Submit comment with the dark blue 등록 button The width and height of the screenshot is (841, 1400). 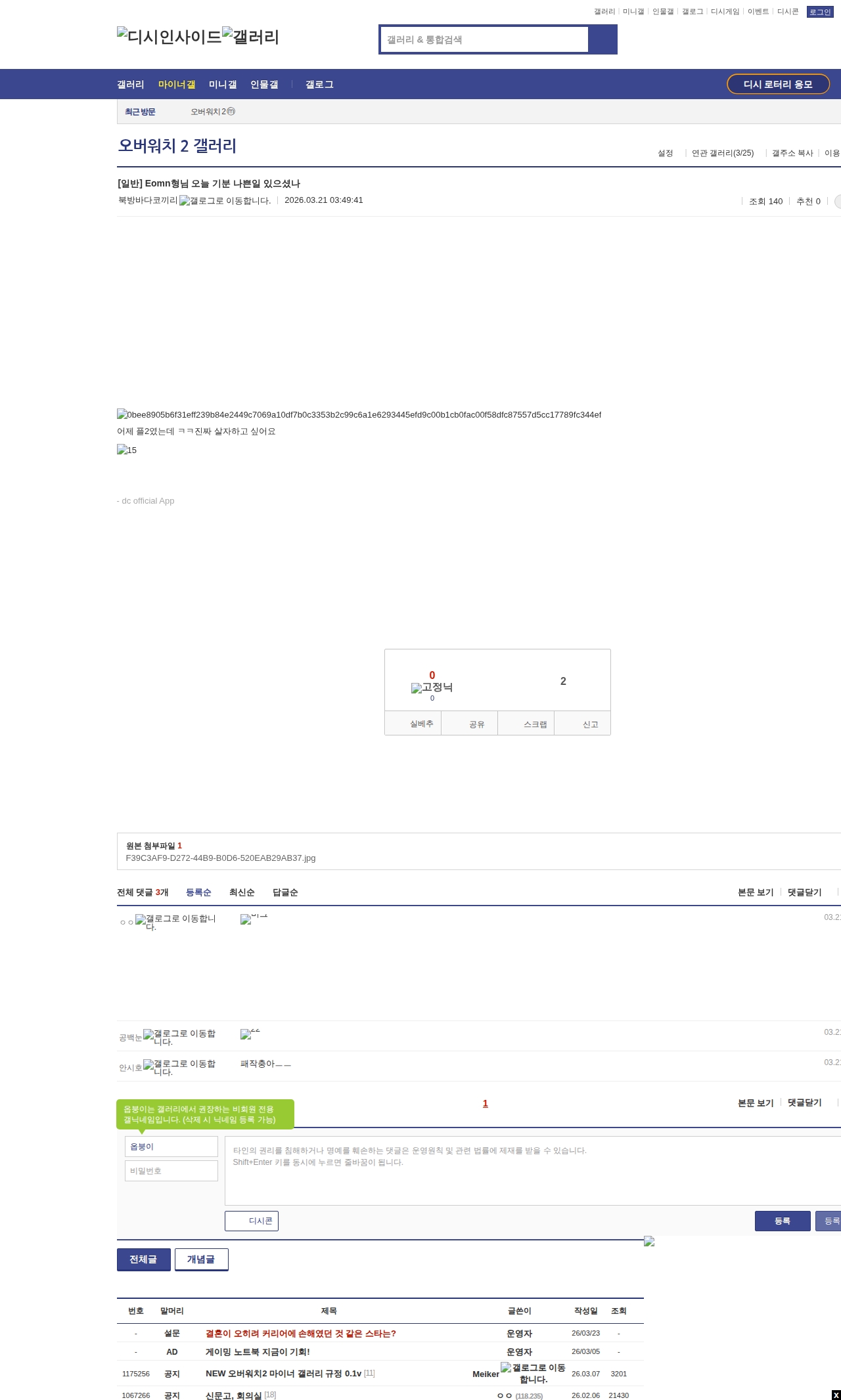click(783, 1221)
